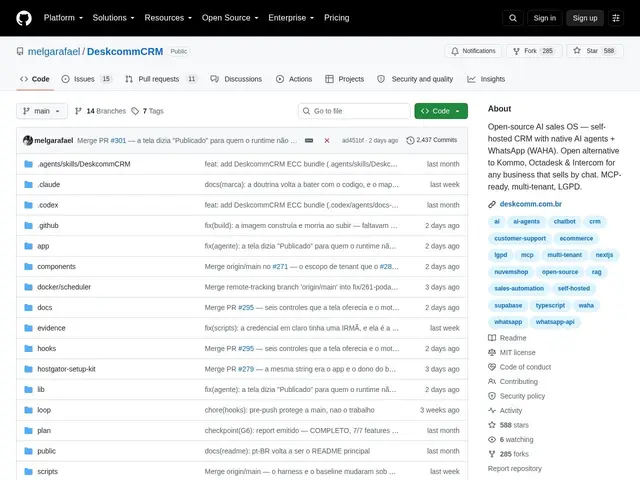Click the people icon beside Contributing
Image resolution: width=640 pixels, height=480 pixels.
pos(492,382)
